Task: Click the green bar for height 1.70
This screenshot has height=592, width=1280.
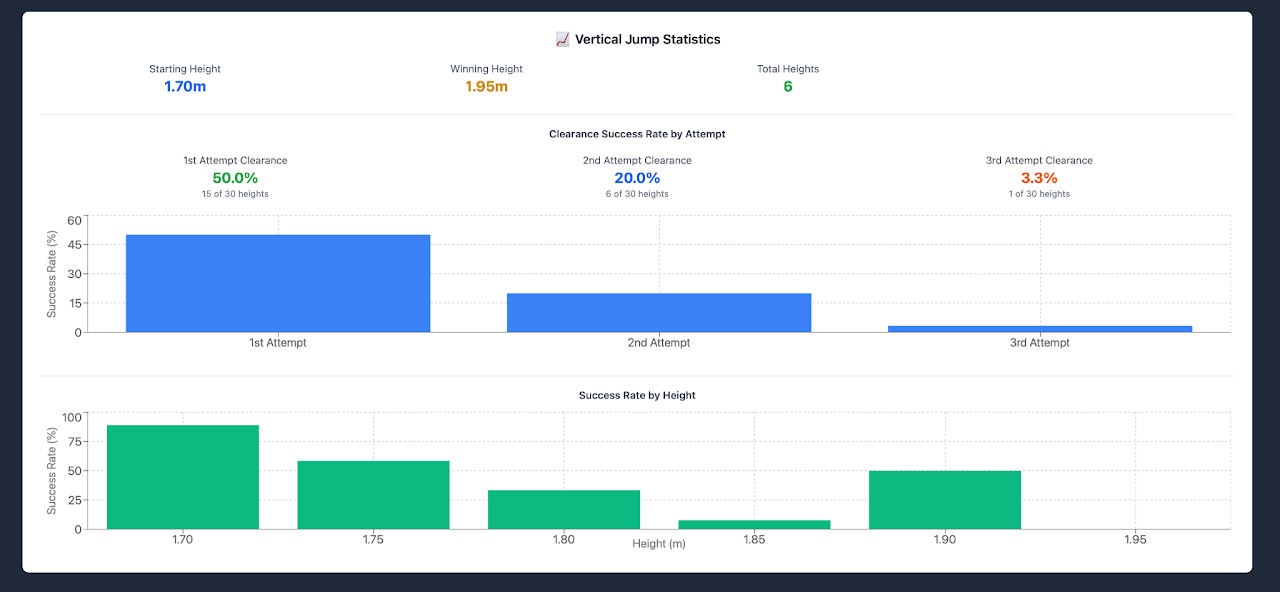Action: tap(183, 477)
